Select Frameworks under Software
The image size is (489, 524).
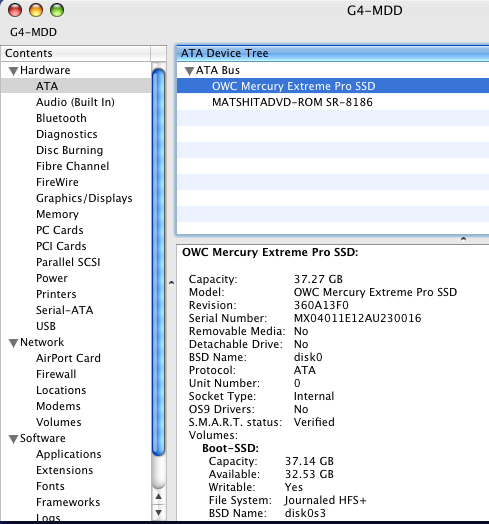[68, 502]
